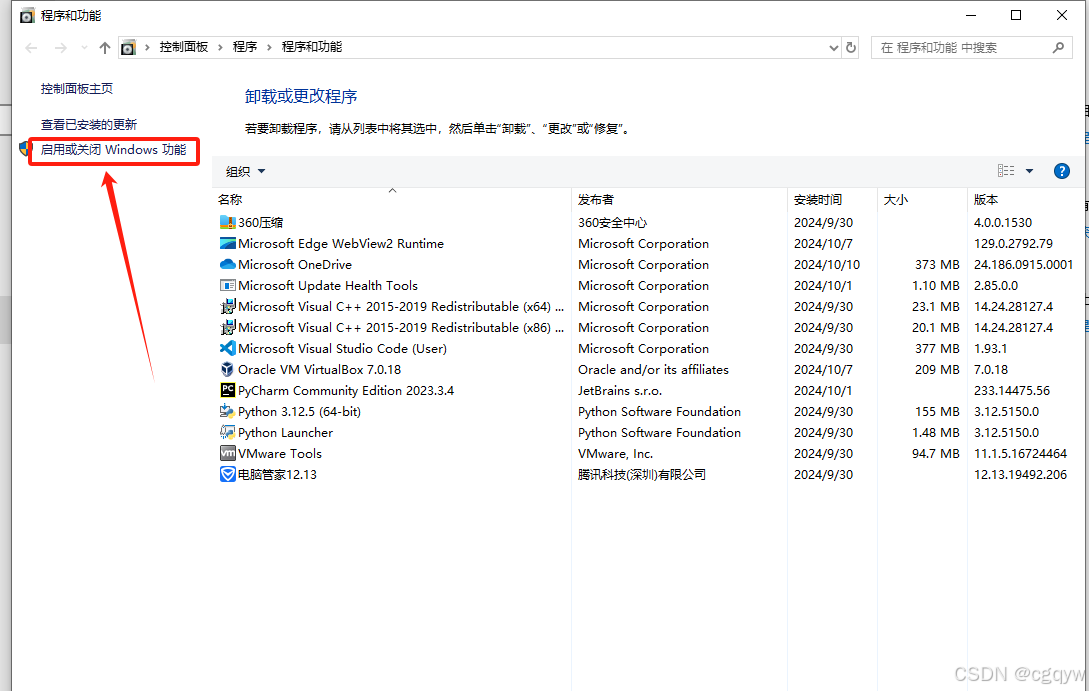1089x691 pixels.
Task: Select the Python Launcher row name
Action: click(285, 432)
